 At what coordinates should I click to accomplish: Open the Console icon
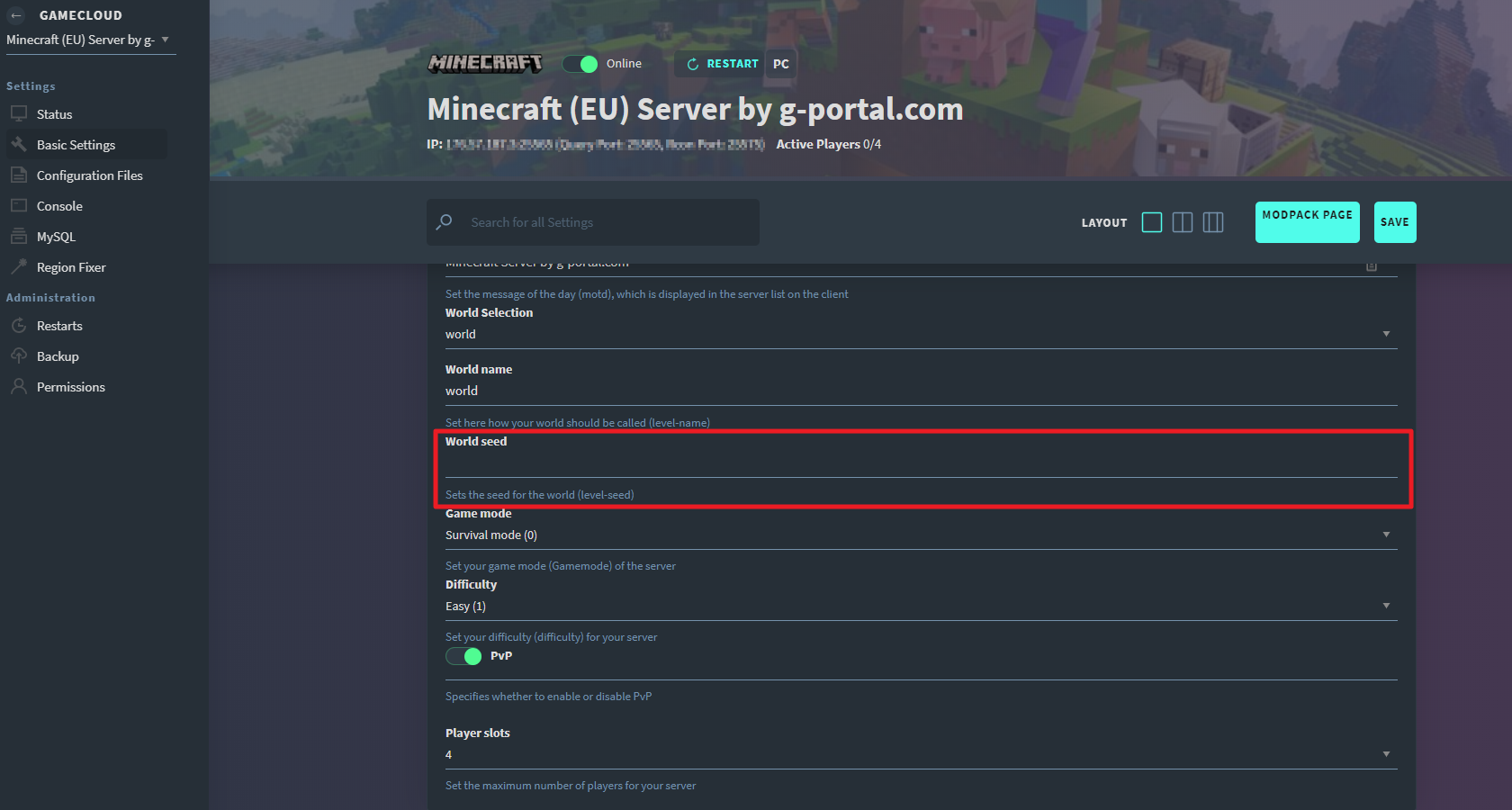[x=20, y=205]
